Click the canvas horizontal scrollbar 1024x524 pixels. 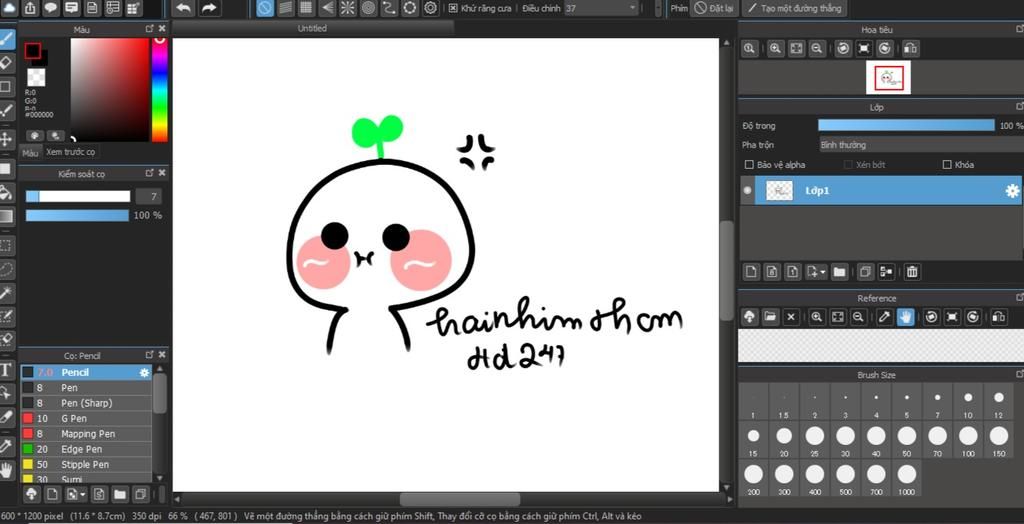(x=460, y=499)
